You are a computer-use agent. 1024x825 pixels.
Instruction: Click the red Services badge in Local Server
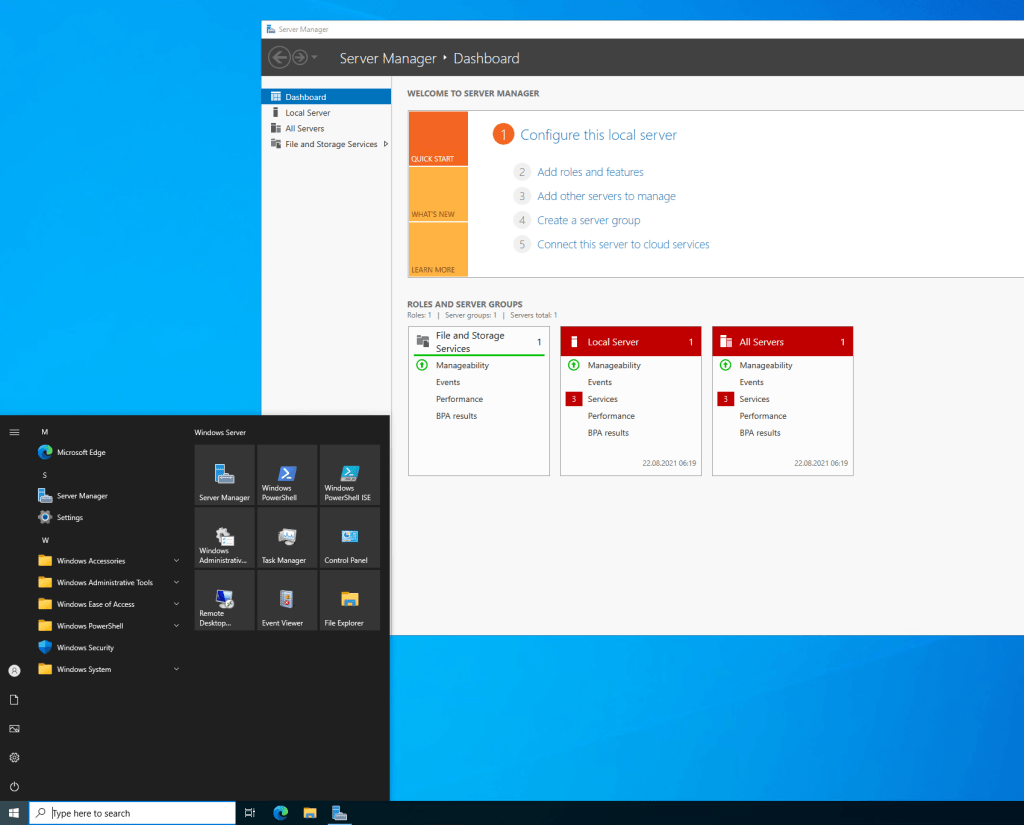click(573, 399)
